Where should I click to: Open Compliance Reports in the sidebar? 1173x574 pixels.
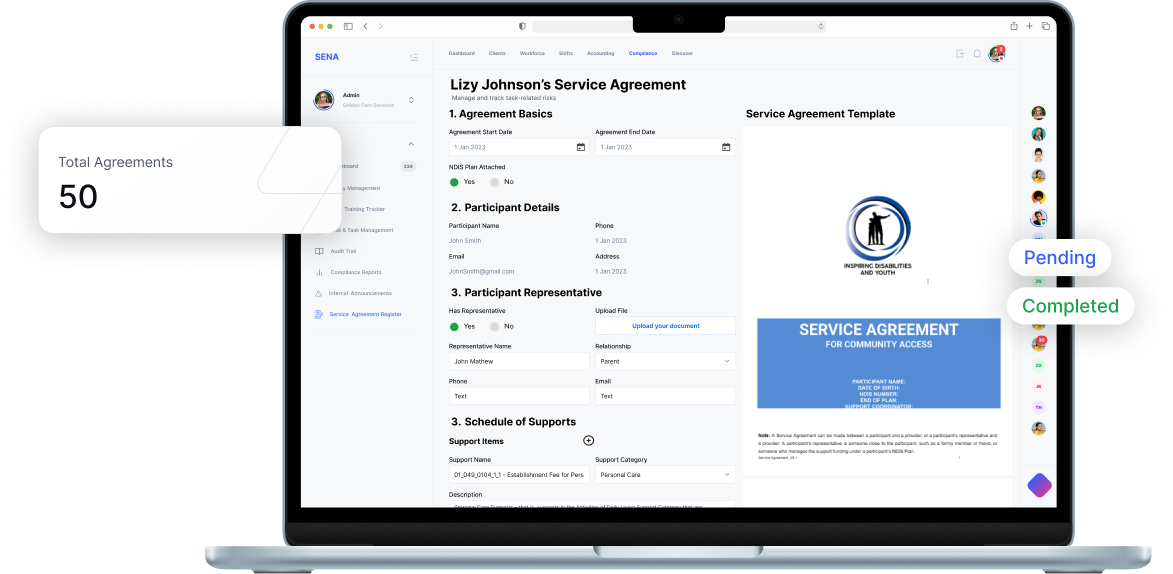[355, 272]
